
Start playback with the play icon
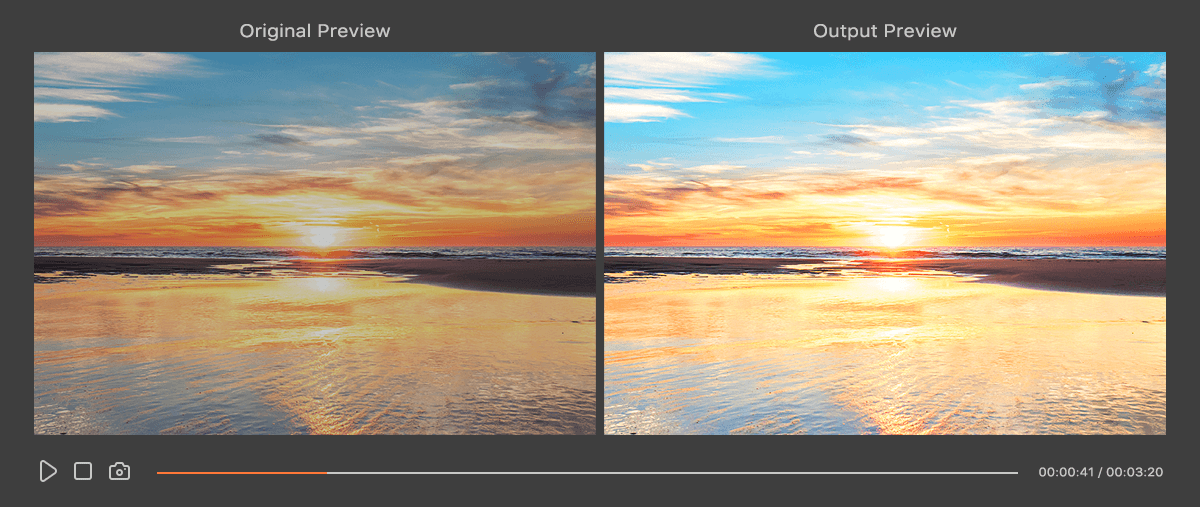click(48, 471)
